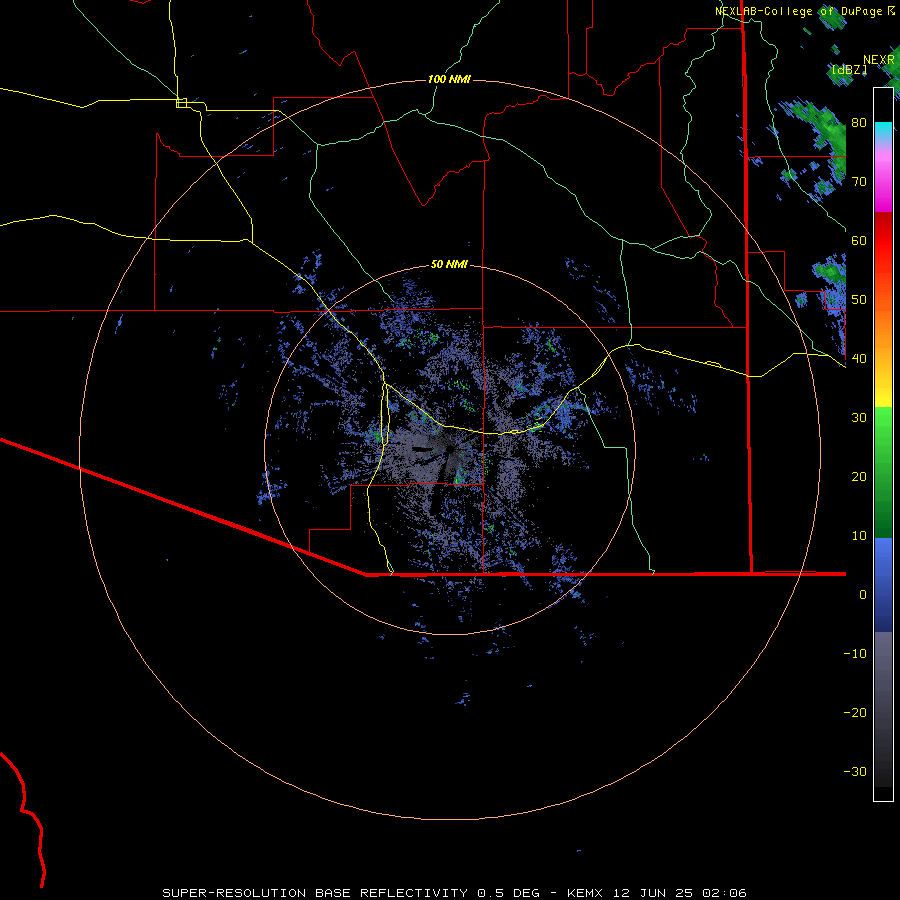The width and height of the screenshot is (900, 900).
Task: Select the 80 value on the dBZ scale
Action: click(859, 122)
